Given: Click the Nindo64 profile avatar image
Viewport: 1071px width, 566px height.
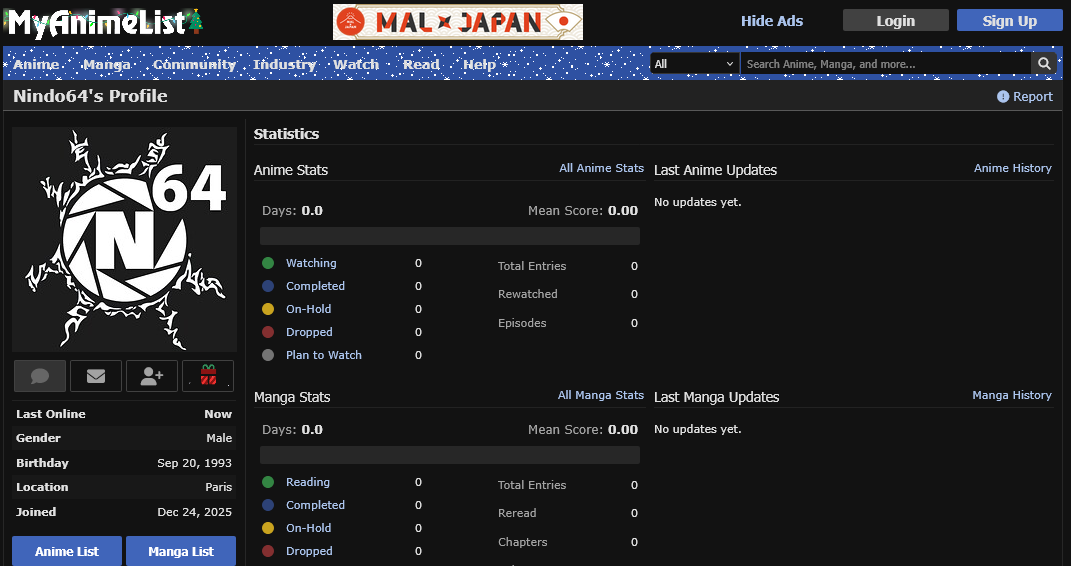Looking at the screenshot, I should click(x=124, y=240).
